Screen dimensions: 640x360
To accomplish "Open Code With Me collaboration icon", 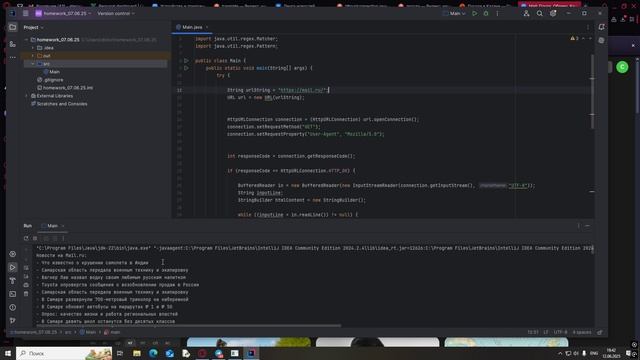I will [x=526, y=13].
